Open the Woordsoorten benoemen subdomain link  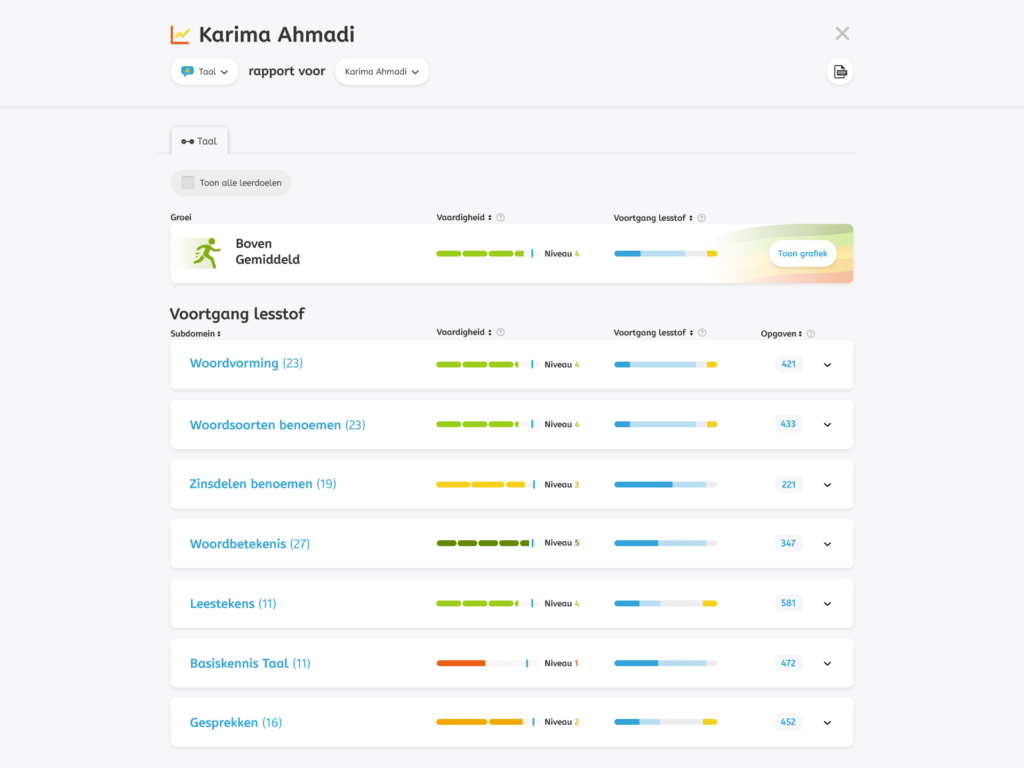266,425
